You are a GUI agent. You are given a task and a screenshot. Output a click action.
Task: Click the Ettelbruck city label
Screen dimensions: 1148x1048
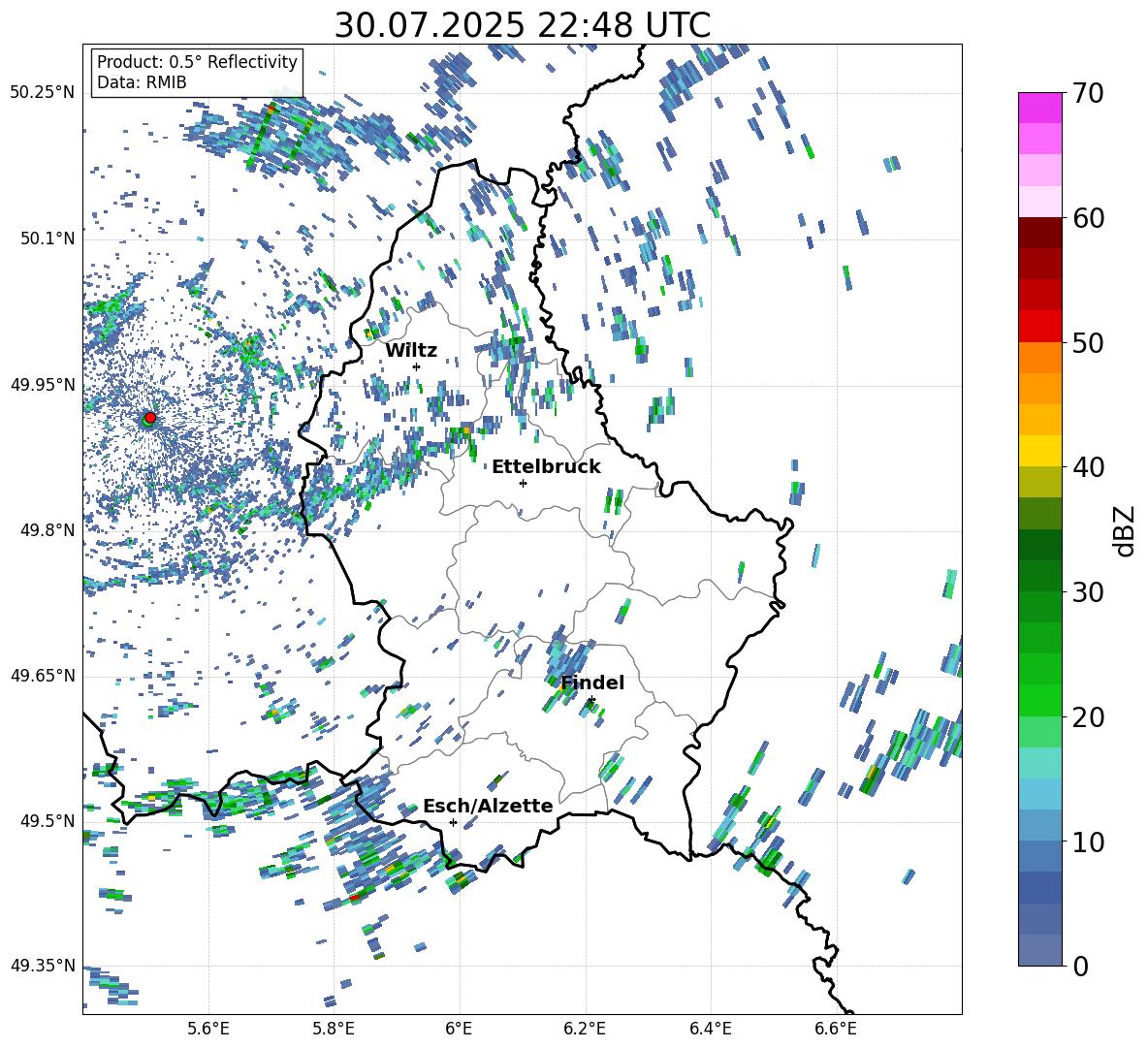tap(546, 466)
